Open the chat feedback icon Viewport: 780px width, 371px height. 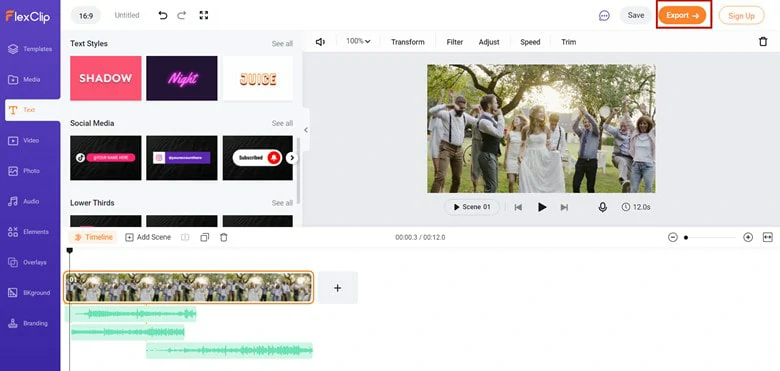604,15
